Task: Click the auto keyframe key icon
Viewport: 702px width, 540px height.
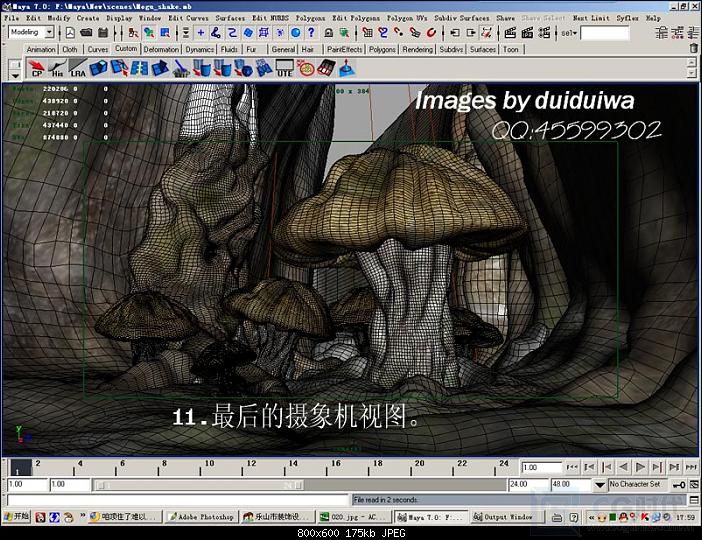Action: (679, 485)
